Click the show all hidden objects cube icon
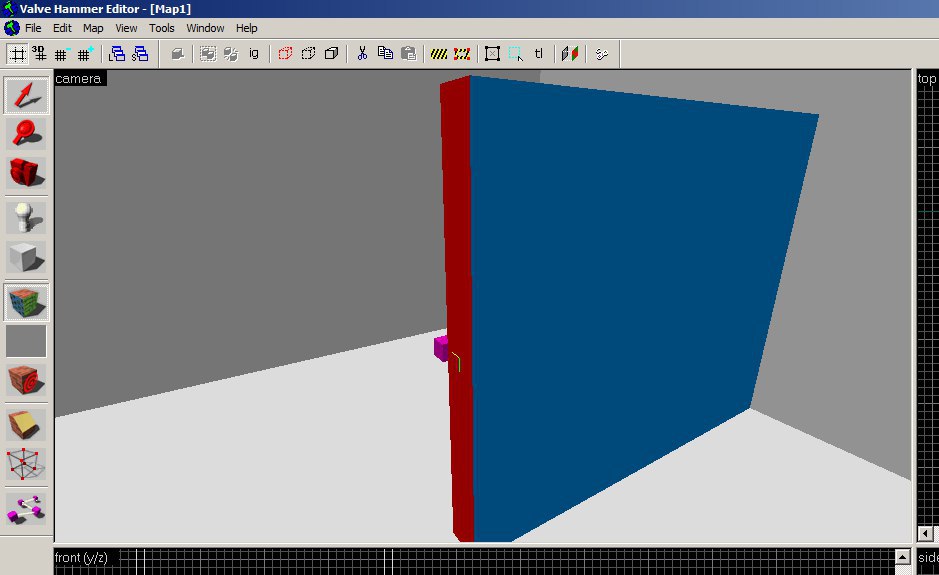 pyautogui.click(x=331, y=54)
